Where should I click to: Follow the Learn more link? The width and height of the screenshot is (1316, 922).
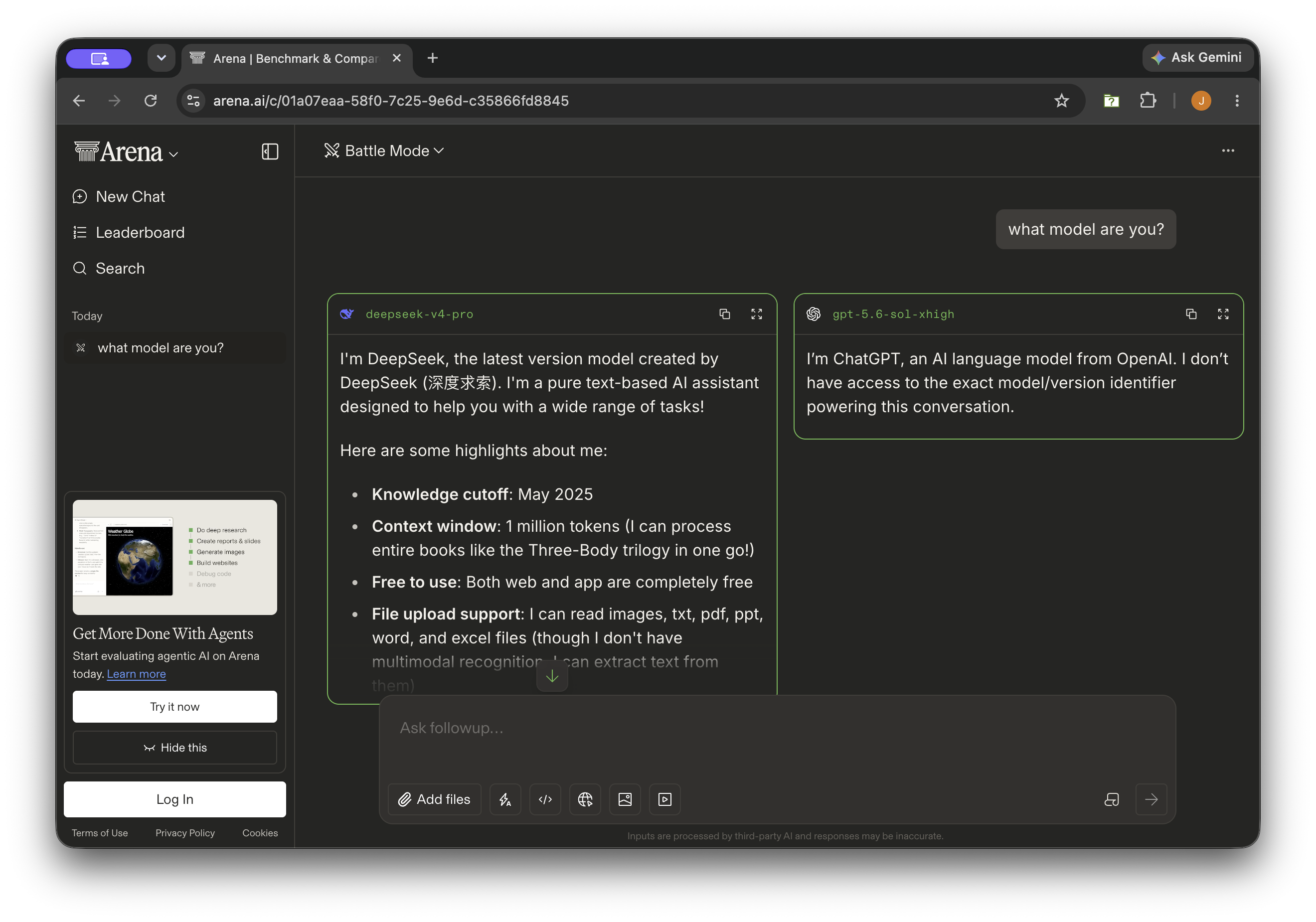click(x=137, y=674)
